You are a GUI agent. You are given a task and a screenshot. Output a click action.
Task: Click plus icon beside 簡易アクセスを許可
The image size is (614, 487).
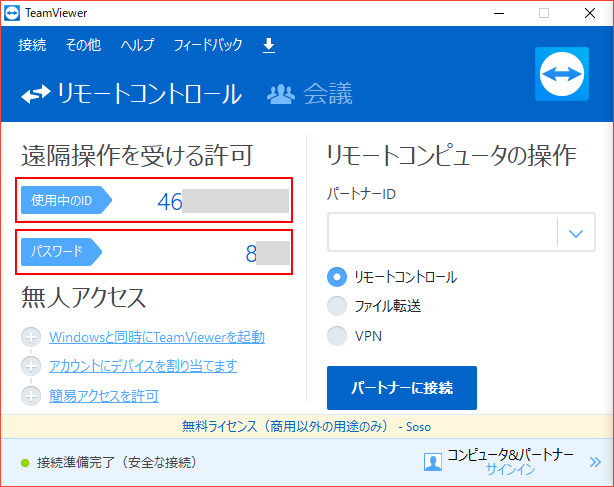click(31, 396)
